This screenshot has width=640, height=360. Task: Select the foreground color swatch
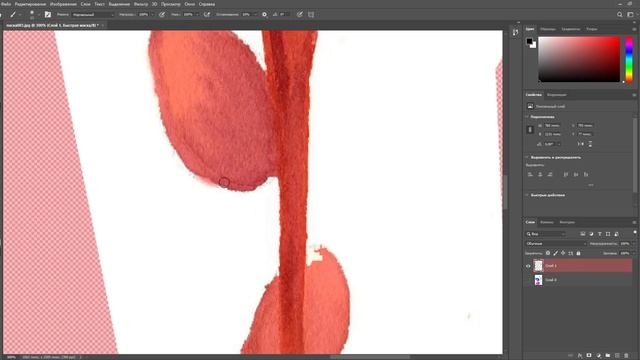[529, 41]
